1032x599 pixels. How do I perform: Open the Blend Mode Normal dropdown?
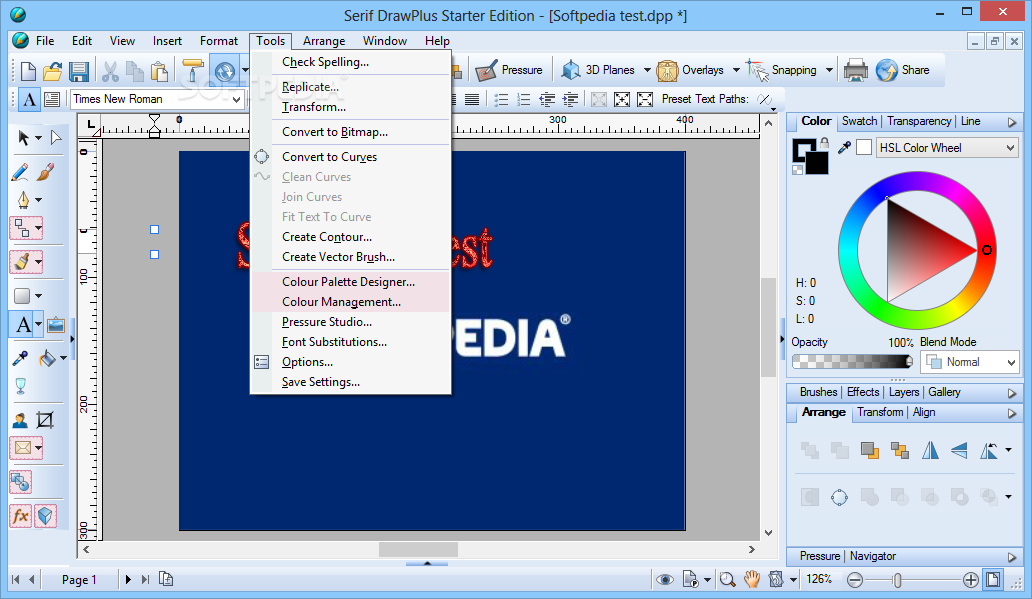[1012, 362]
